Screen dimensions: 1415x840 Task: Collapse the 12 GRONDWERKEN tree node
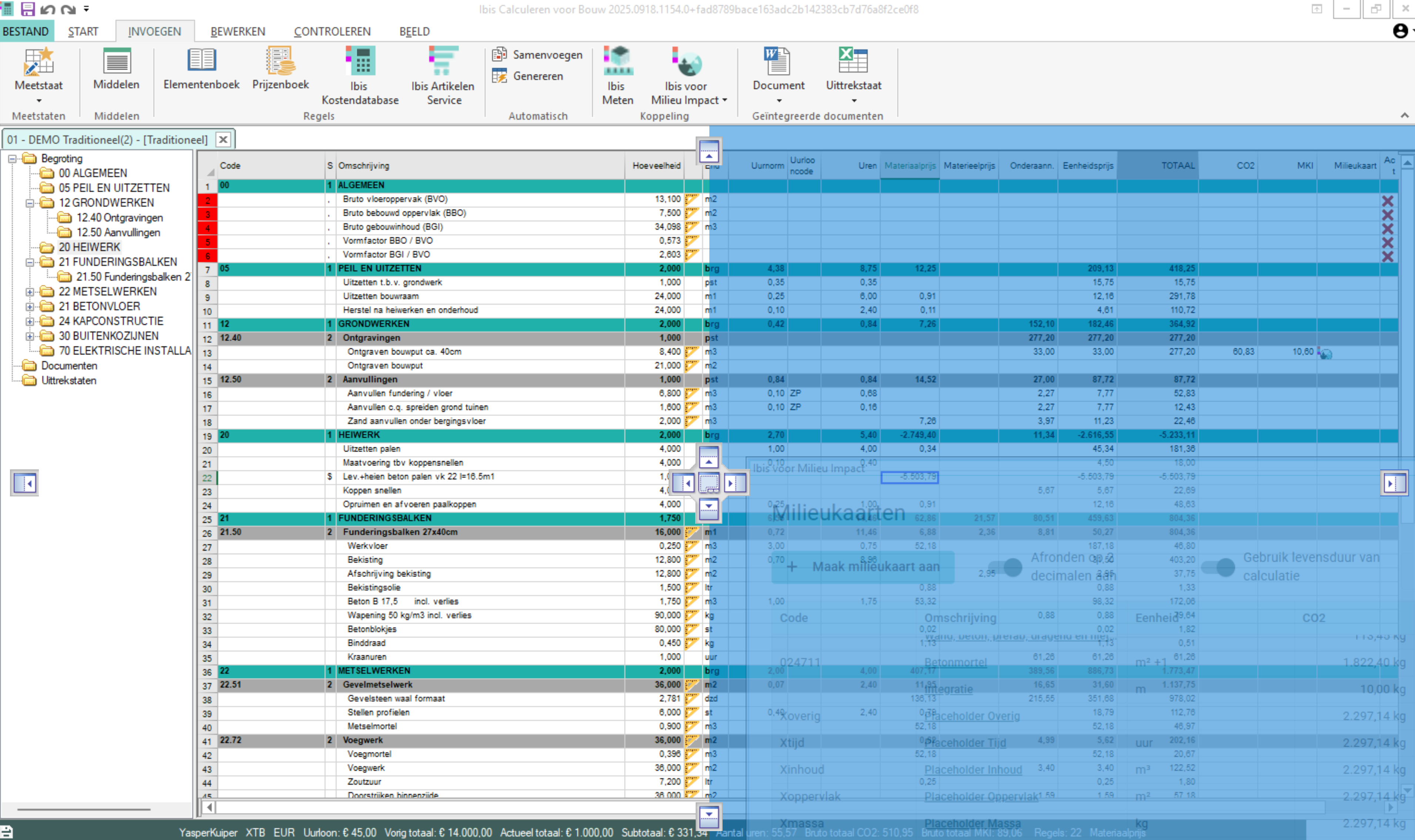30,203
